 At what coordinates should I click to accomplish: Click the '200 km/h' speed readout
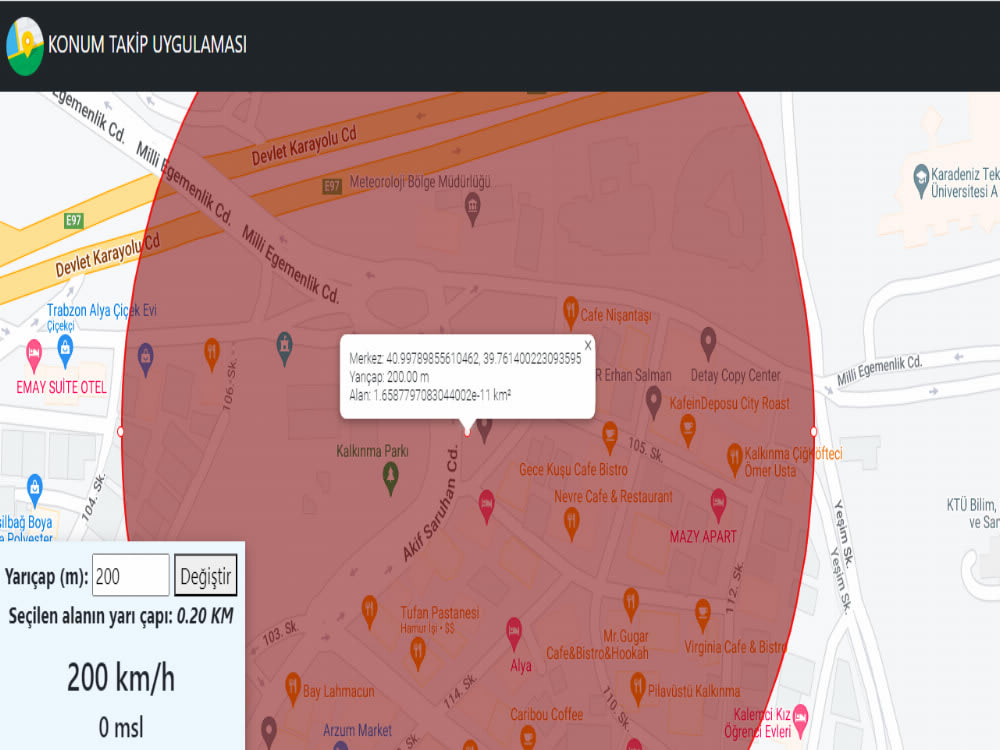click(121, 677)
